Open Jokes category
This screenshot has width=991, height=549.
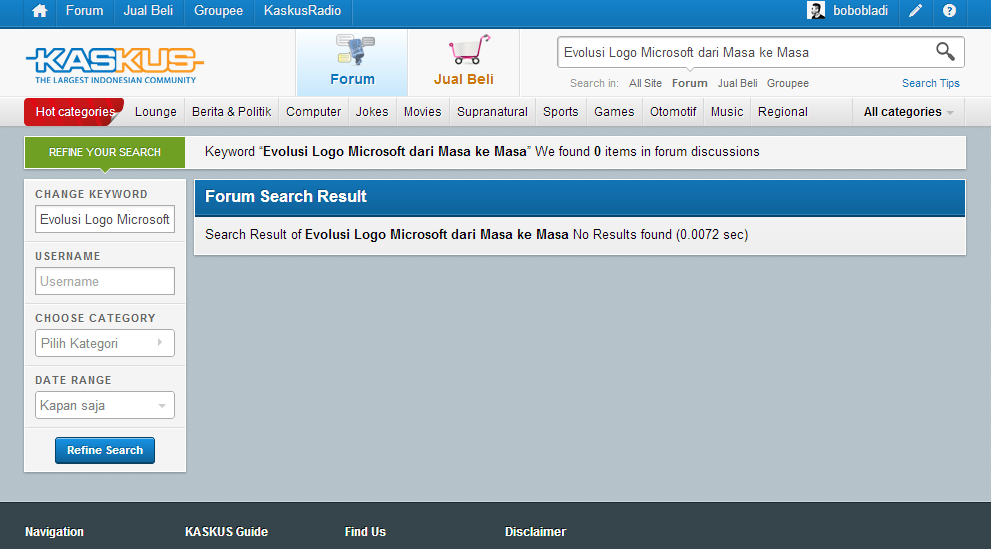click(x=372, y=112)
